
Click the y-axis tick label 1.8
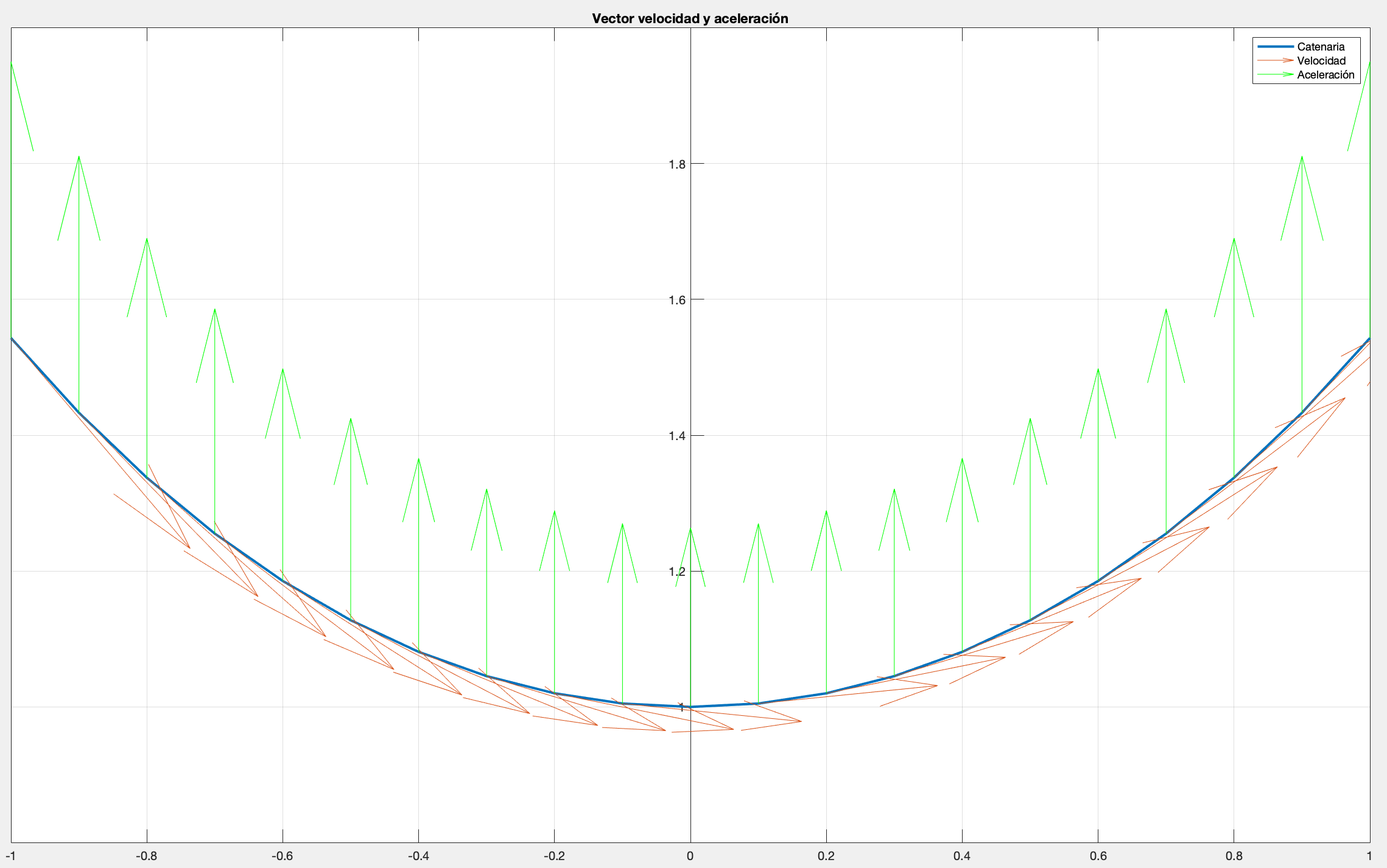676,164
